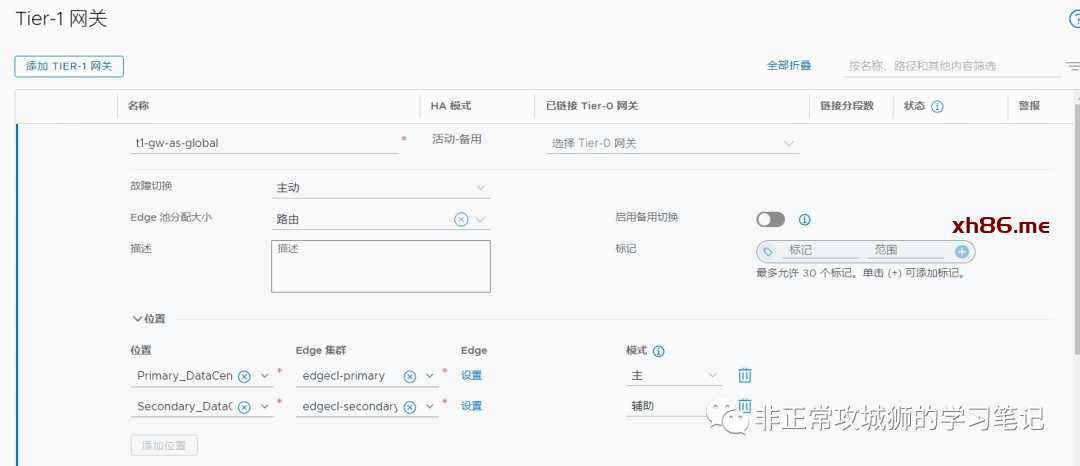Open the primary location mode dropdown
Image resolution: width=1080 pixels, height=466 pixels.
click(x=673, y=376)
